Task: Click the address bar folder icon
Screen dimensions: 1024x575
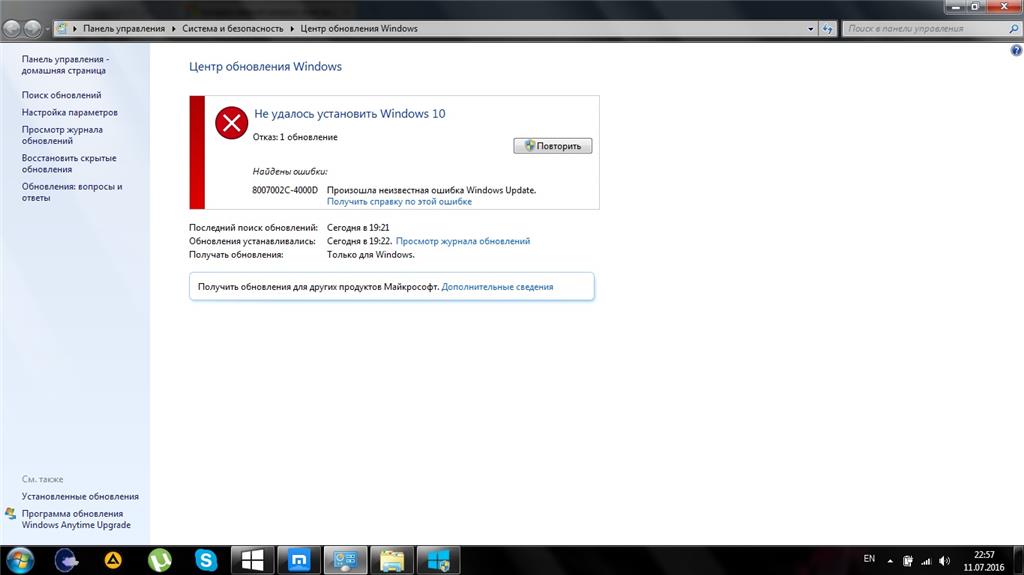Action: coord(62,29)
